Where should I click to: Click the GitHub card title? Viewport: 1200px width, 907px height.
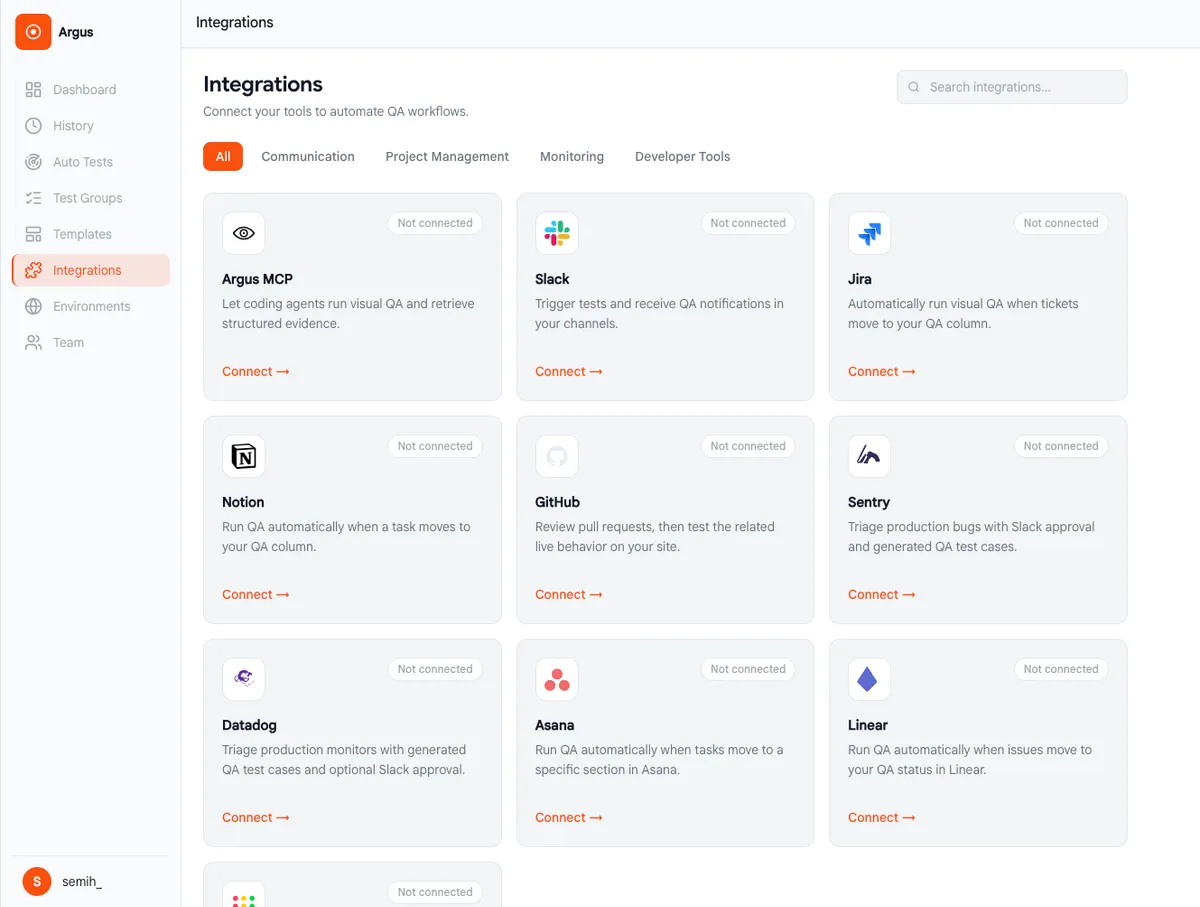(557, 502)
